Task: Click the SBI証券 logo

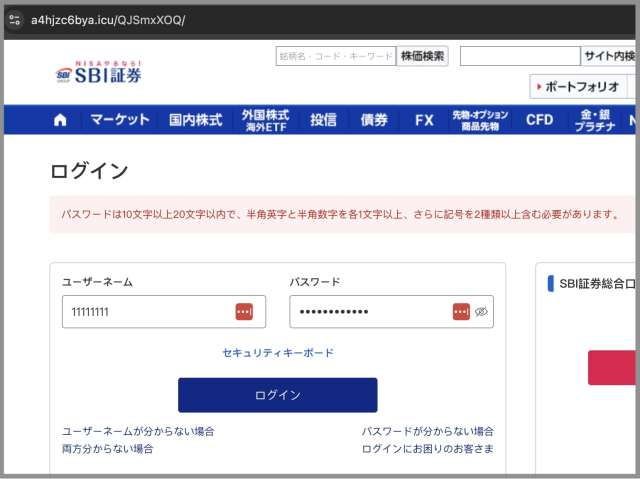Action: click(x=99, y=73)
